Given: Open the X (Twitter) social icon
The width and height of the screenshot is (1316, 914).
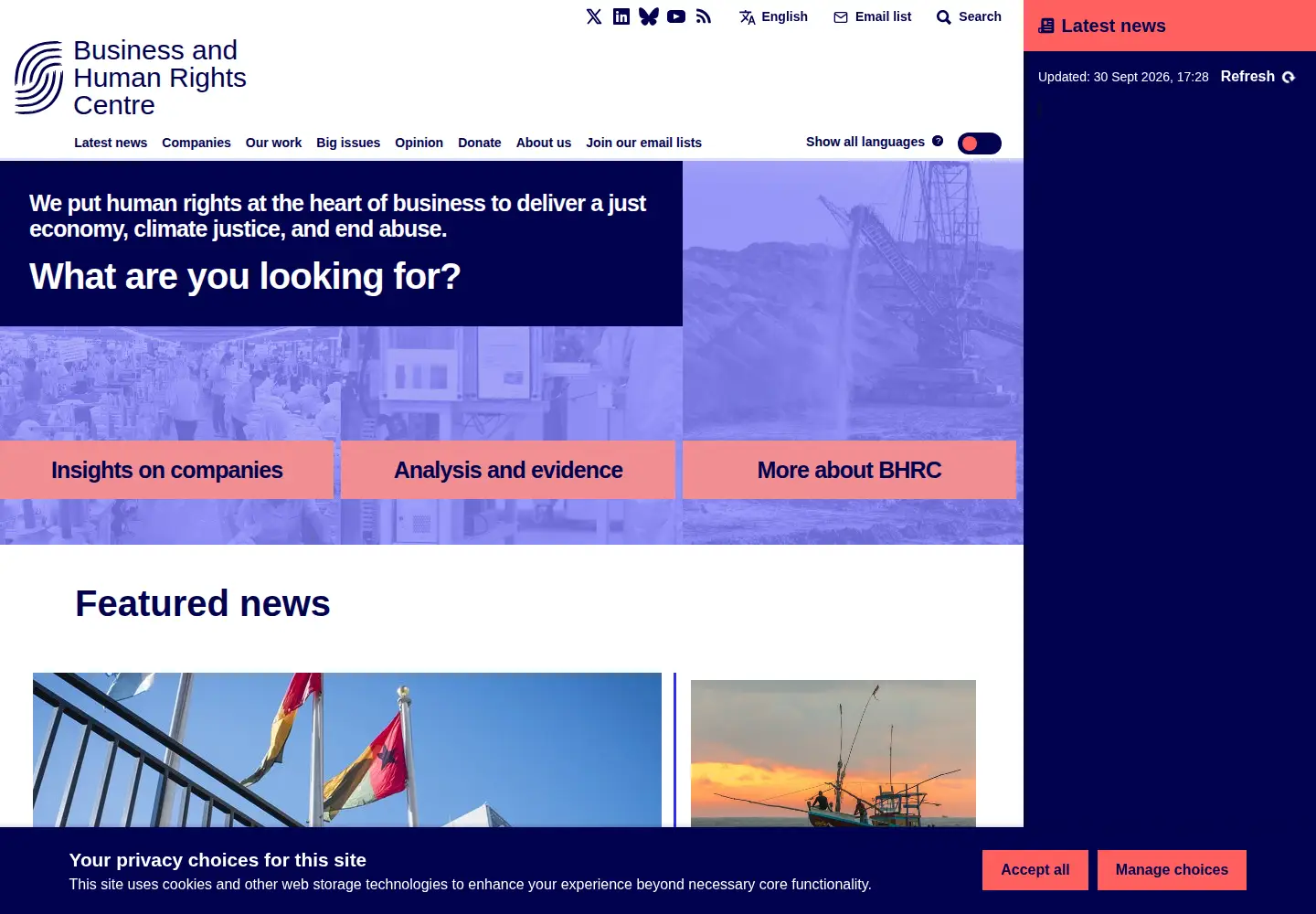Looking at the screenshot, I should pyautogui.click(x=594, y=16).
